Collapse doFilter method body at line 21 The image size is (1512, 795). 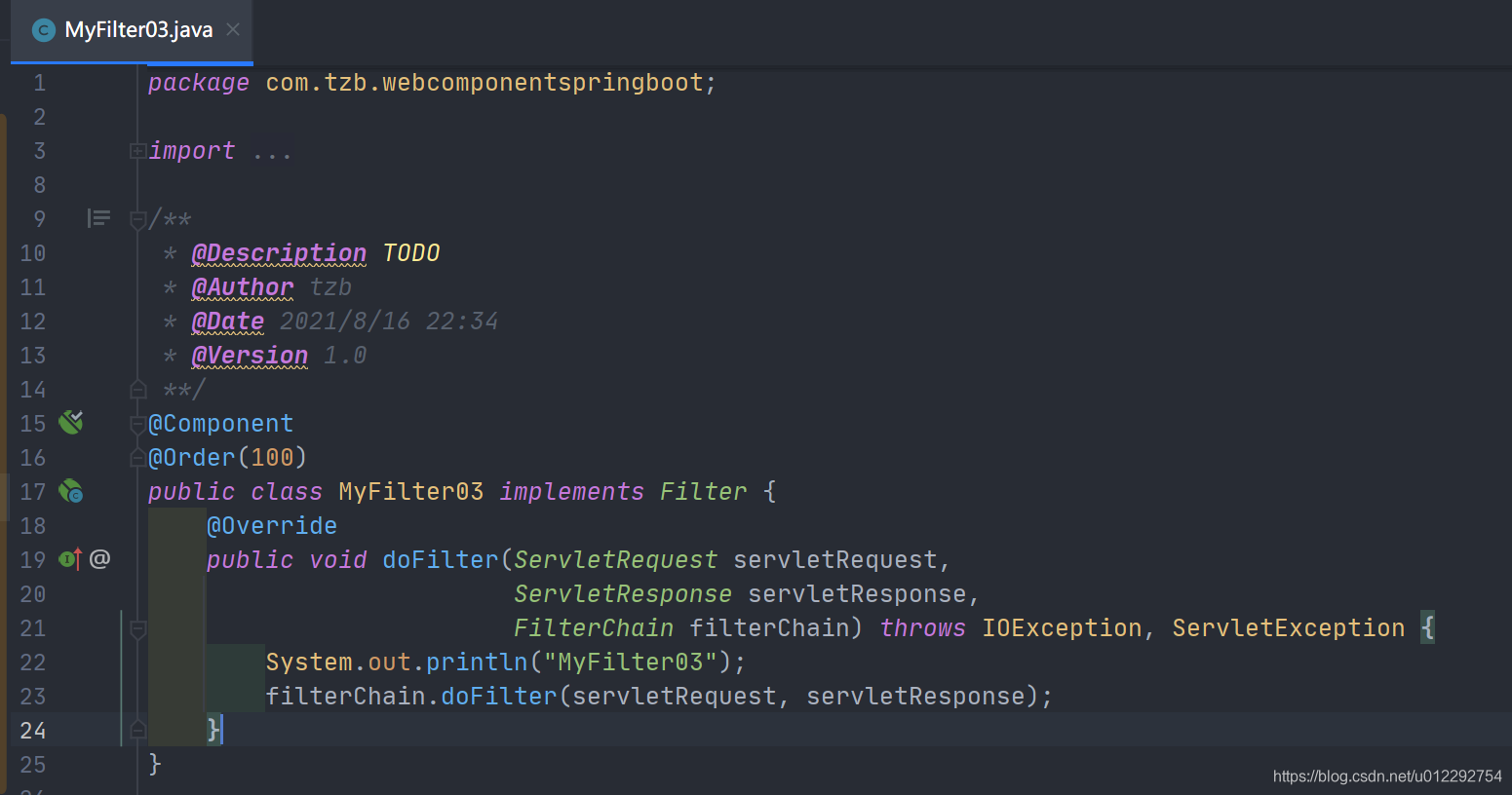tap(137, 628)
